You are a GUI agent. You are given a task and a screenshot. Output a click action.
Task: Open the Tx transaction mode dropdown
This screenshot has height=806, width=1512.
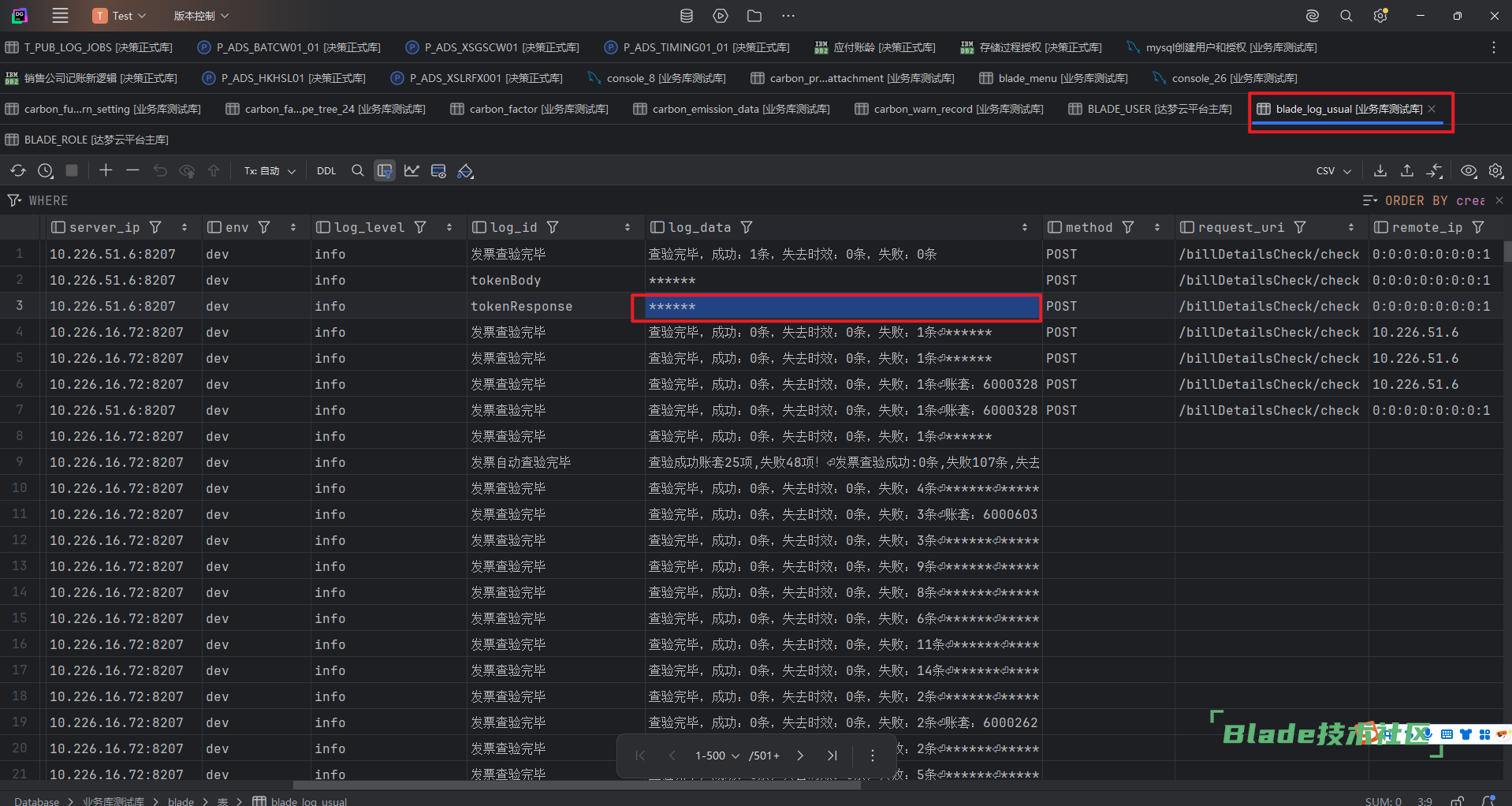[x=270, y=171]
